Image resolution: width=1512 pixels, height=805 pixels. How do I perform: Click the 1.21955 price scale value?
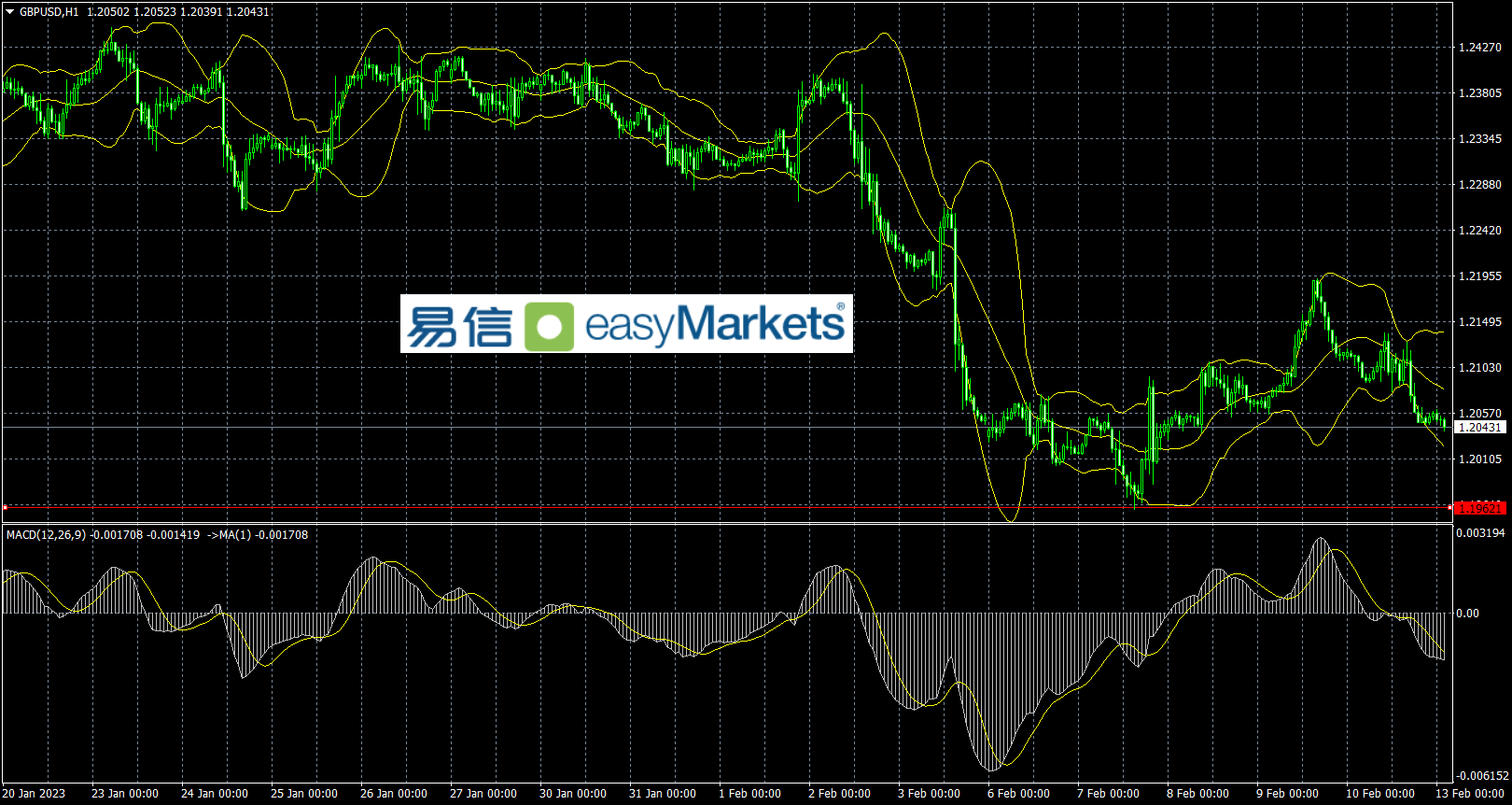click(1479, 275)
